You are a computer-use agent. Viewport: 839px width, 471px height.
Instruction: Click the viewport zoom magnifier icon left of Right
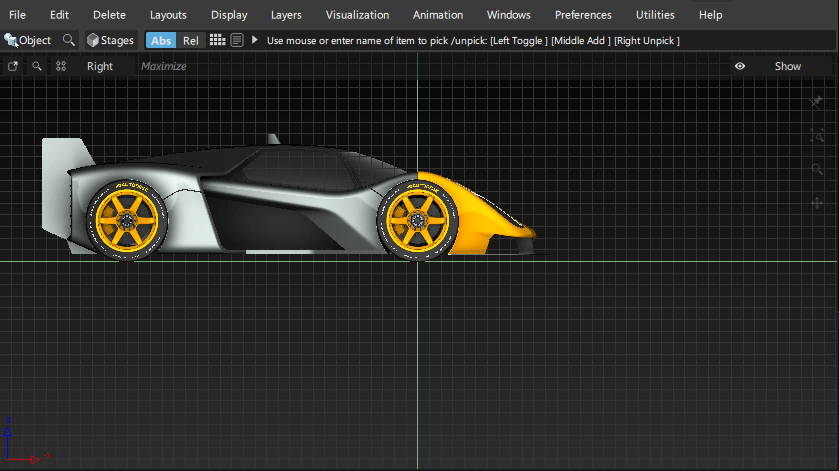click(37, 66)
